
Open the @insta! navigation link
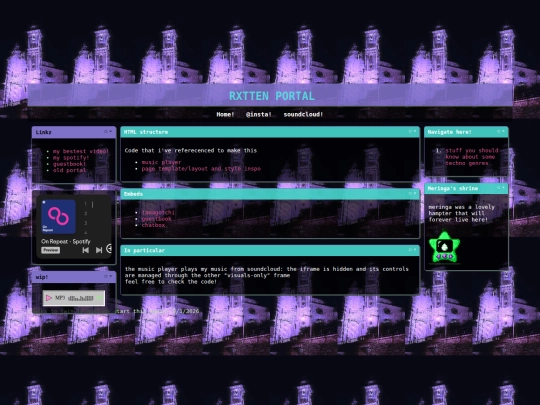(x=259, y=114)
